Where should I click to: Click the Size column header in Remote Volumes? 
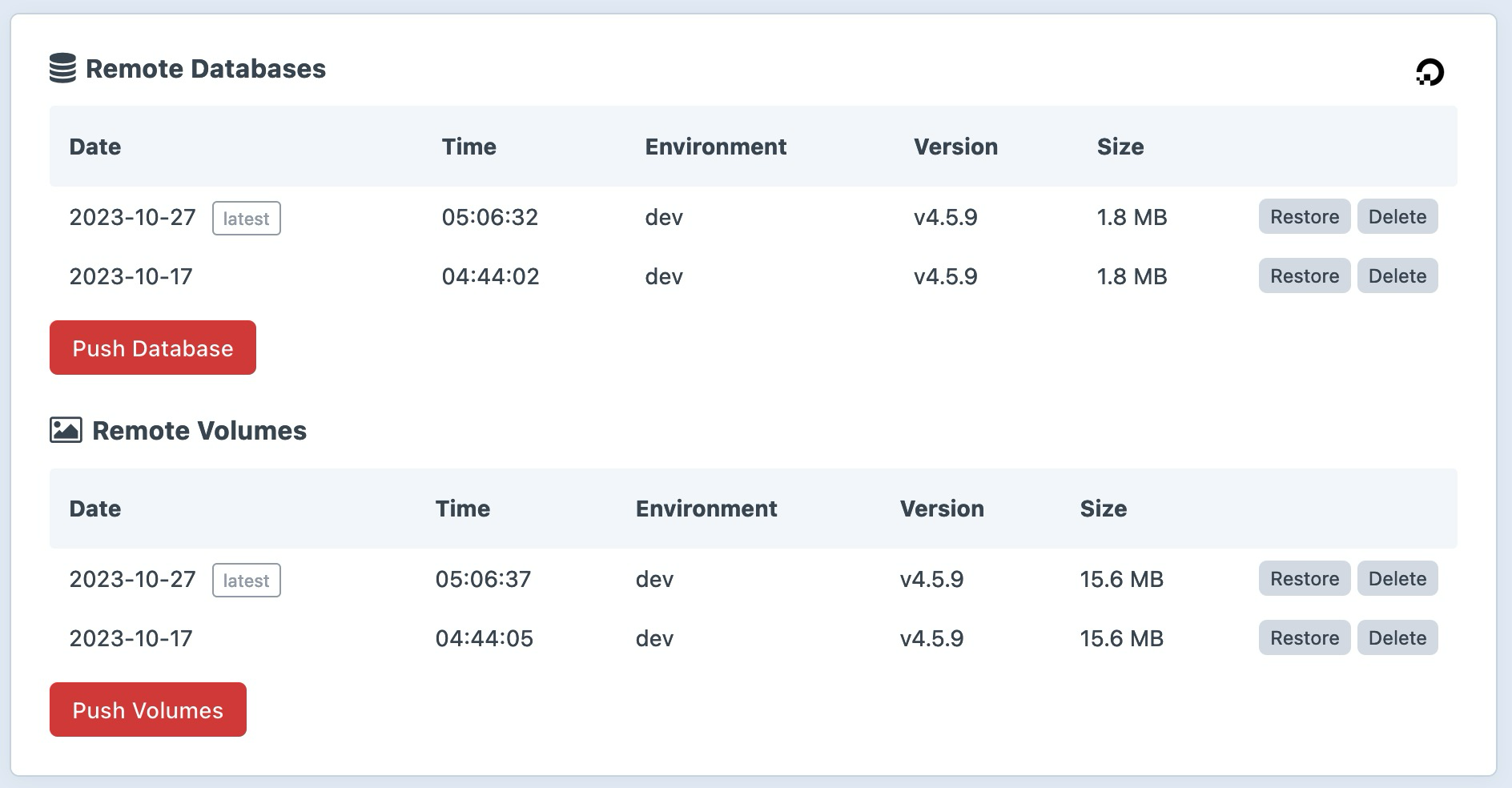[1104, 509]
